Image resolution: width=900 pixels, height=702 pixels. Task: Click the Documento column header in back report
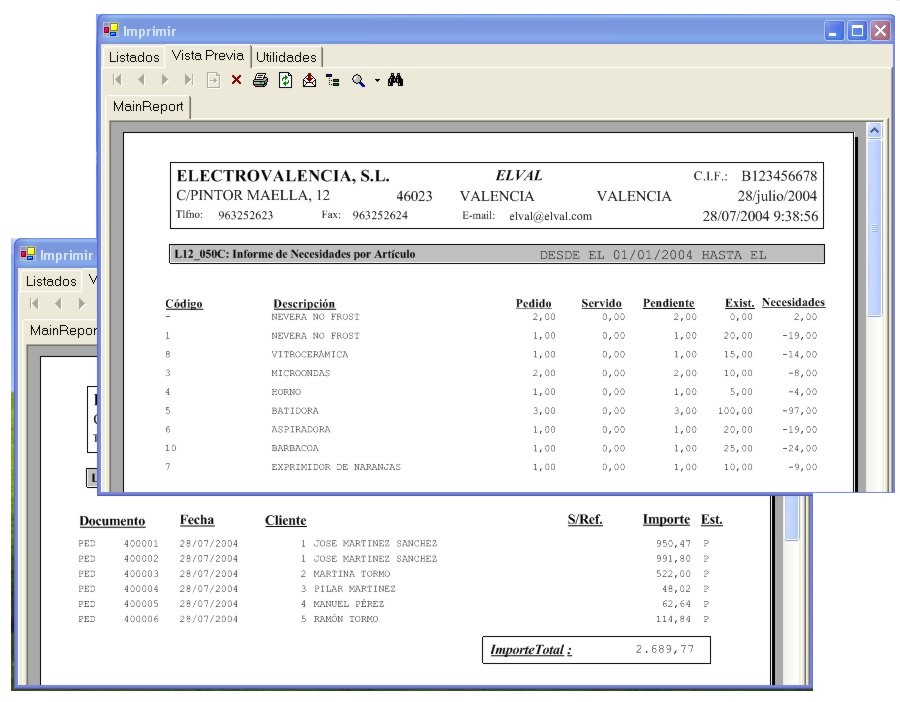[x=112, y=521]
